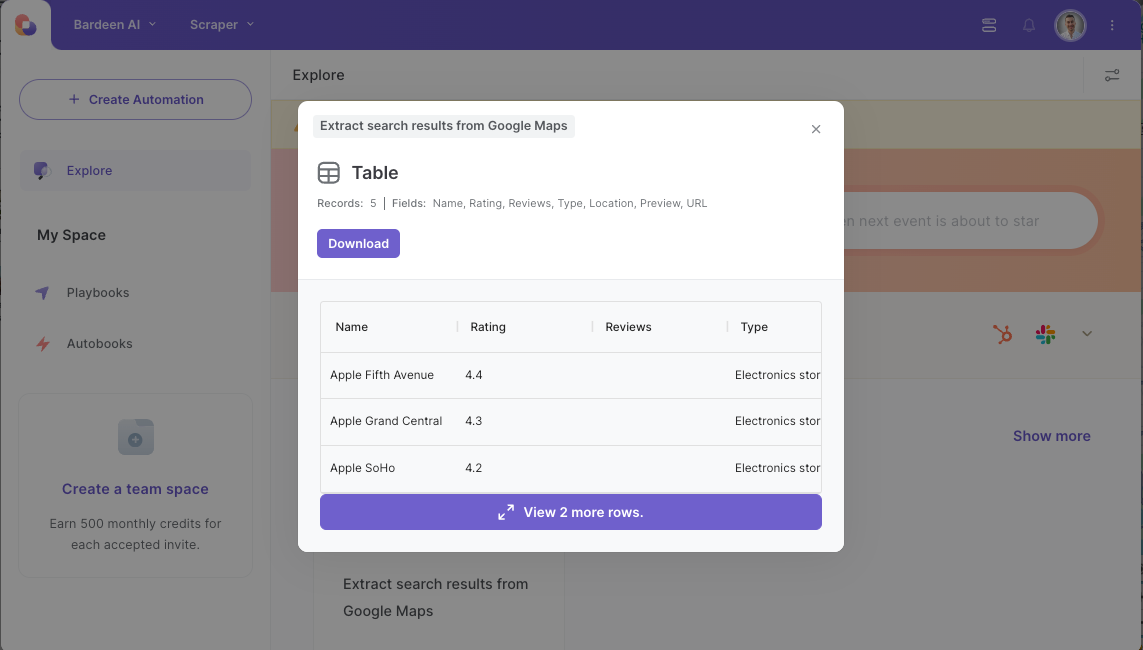Open the three-dot more options menu
Screen dimensions: 1143x650
click(1112, 26)
